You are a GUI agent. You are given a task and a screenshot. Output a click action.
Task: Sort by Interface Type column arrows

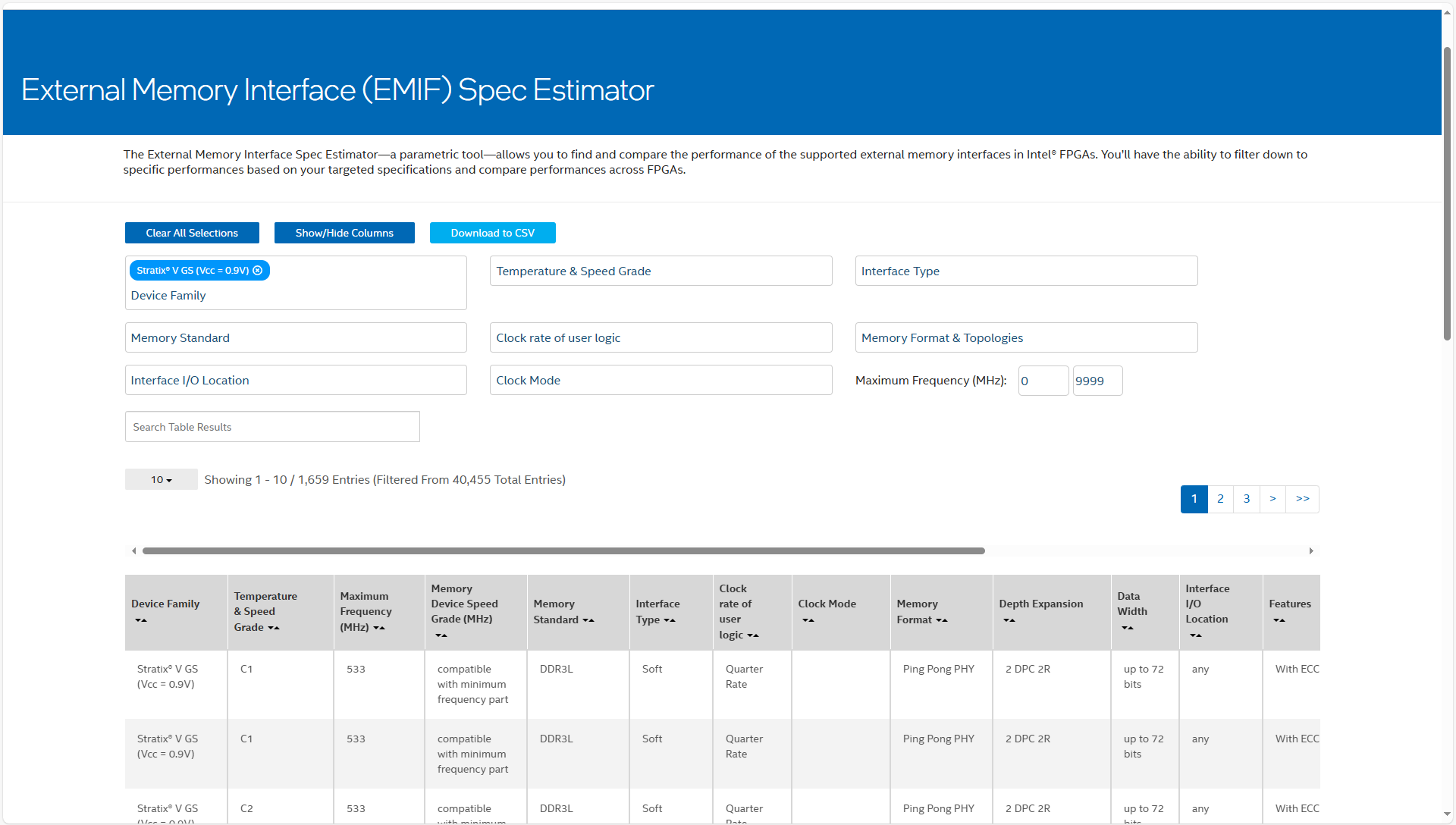coord(670,620)
